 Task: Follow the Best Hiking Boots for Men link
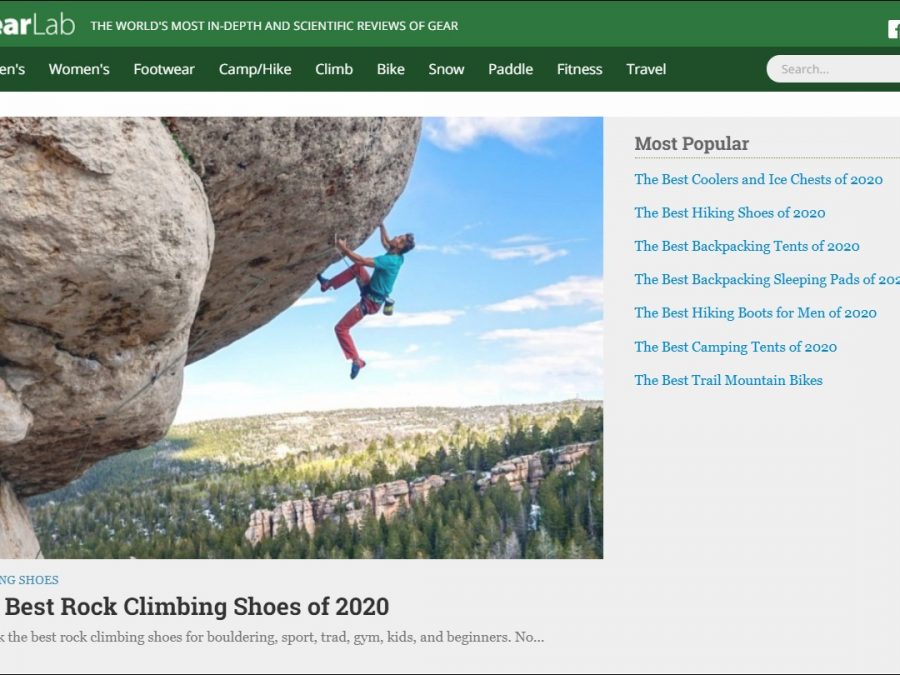[x=755, y=313]
